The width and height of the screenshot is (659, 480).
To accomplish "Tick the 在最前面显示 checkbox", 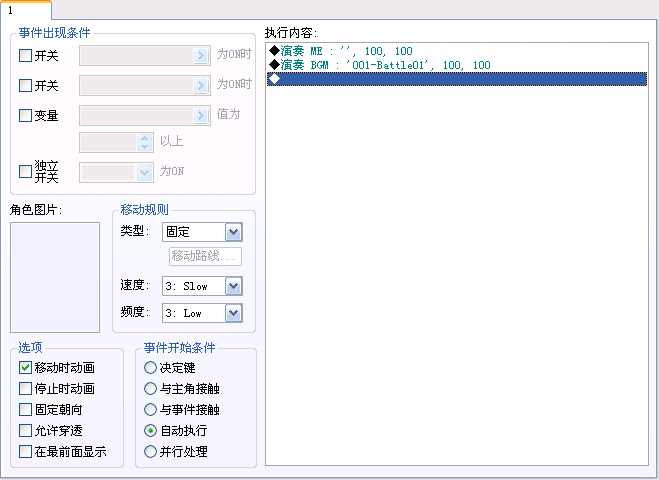I will 26,451.
